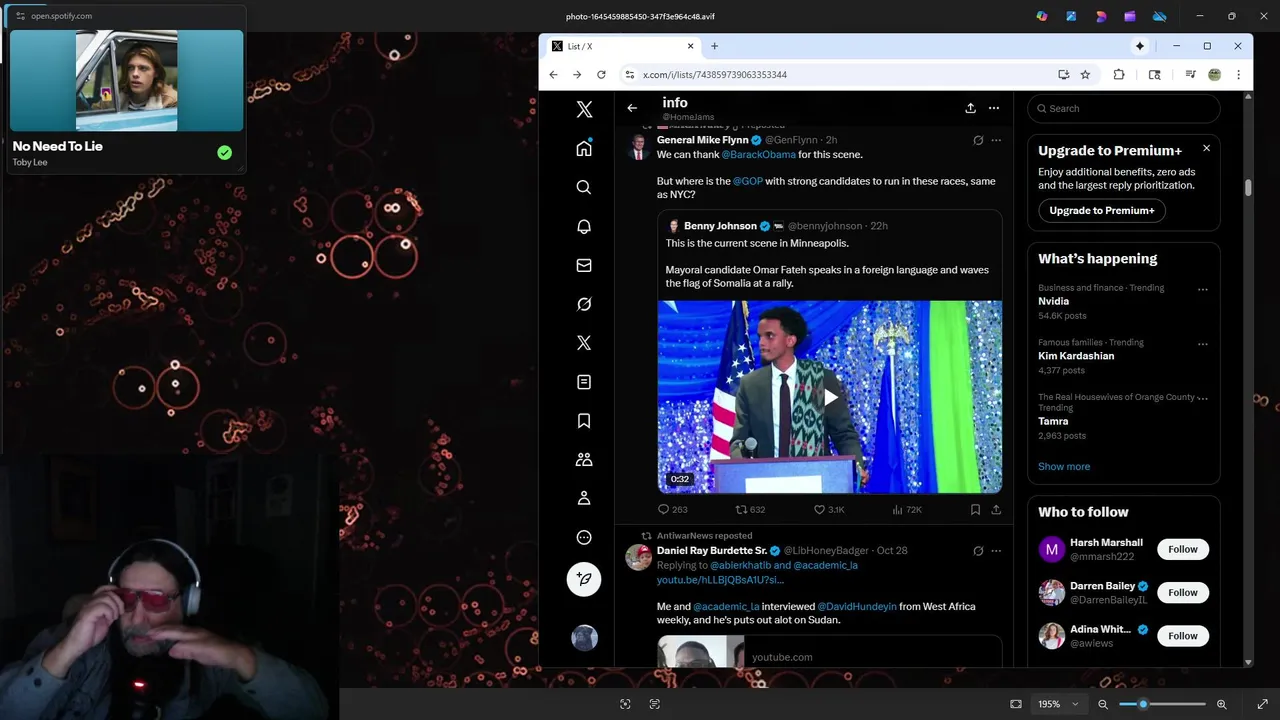Open the 195% zoom level dropdown

1058,704
